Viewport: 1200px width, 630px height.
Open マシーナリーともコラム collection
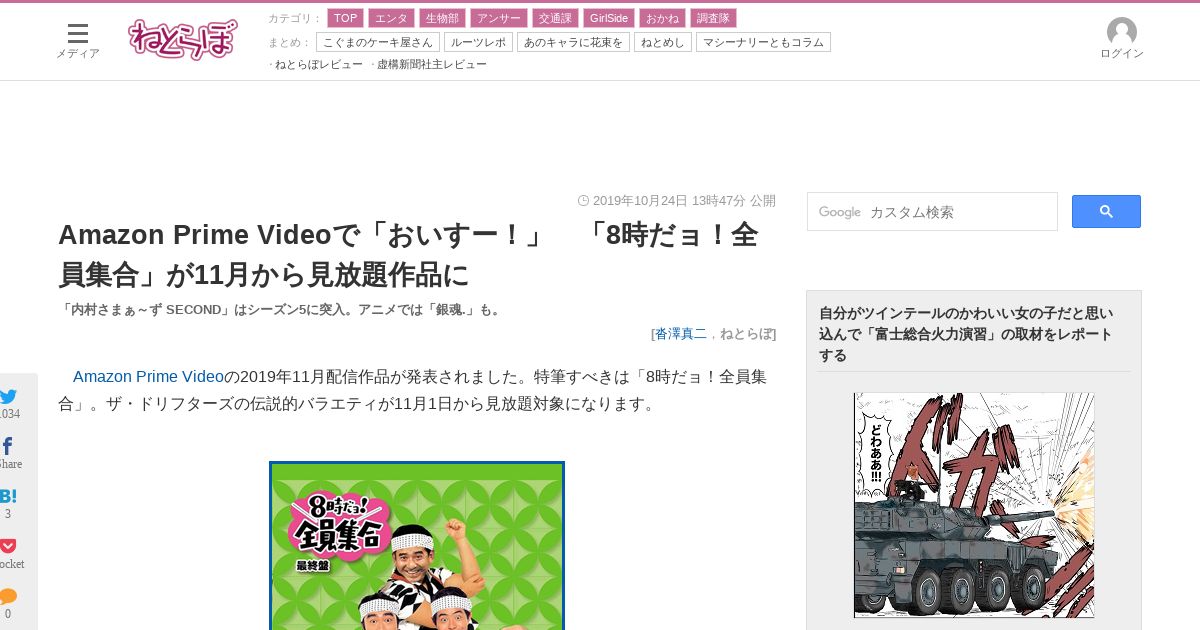click(x=763, y=42)
